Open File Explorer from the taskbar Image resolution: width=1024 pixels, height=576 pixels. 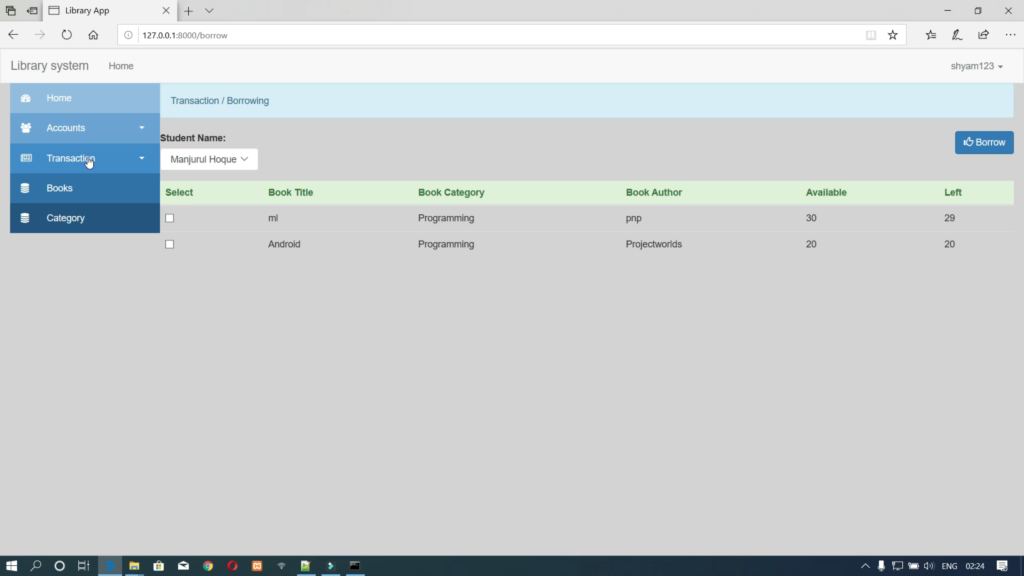tap(133, 565)
